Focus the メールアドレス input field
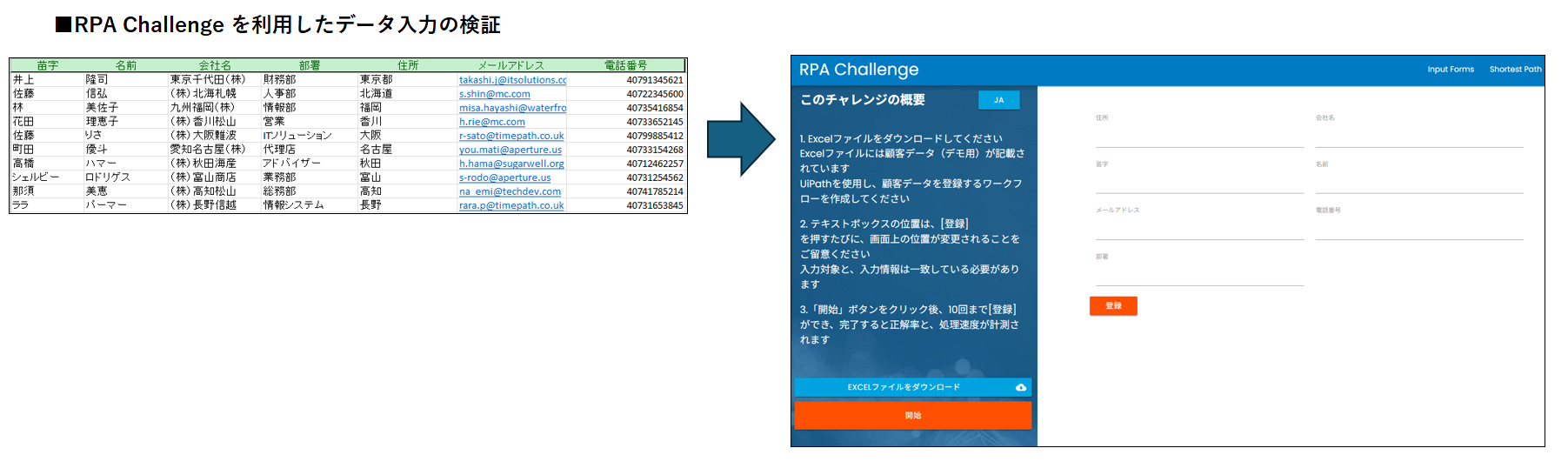The image size is (1568, 475). (x=1199, y=229)
